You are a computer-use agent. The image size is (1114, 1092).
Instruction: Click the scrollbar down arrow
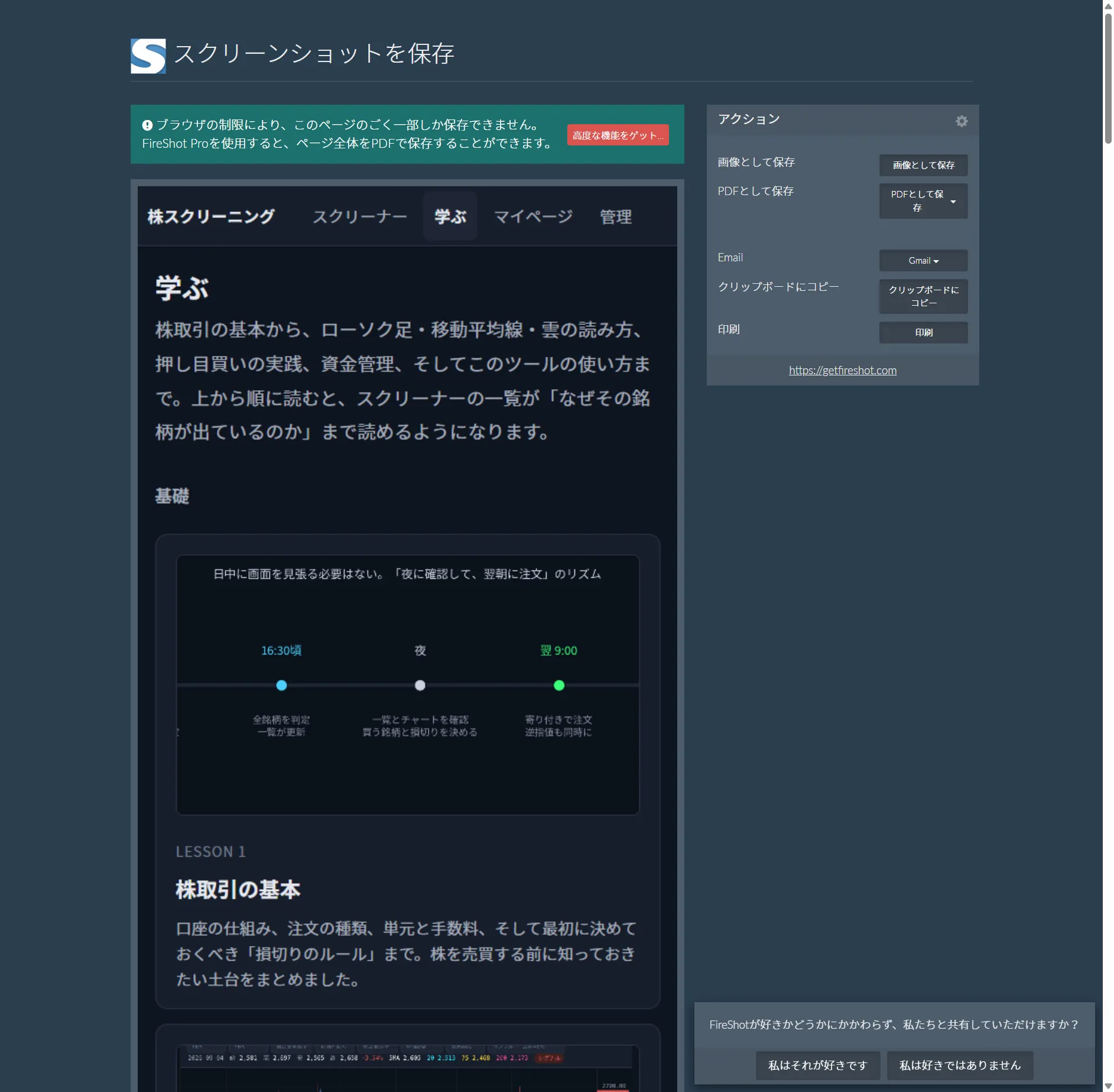click(x=1108, y=1087)
